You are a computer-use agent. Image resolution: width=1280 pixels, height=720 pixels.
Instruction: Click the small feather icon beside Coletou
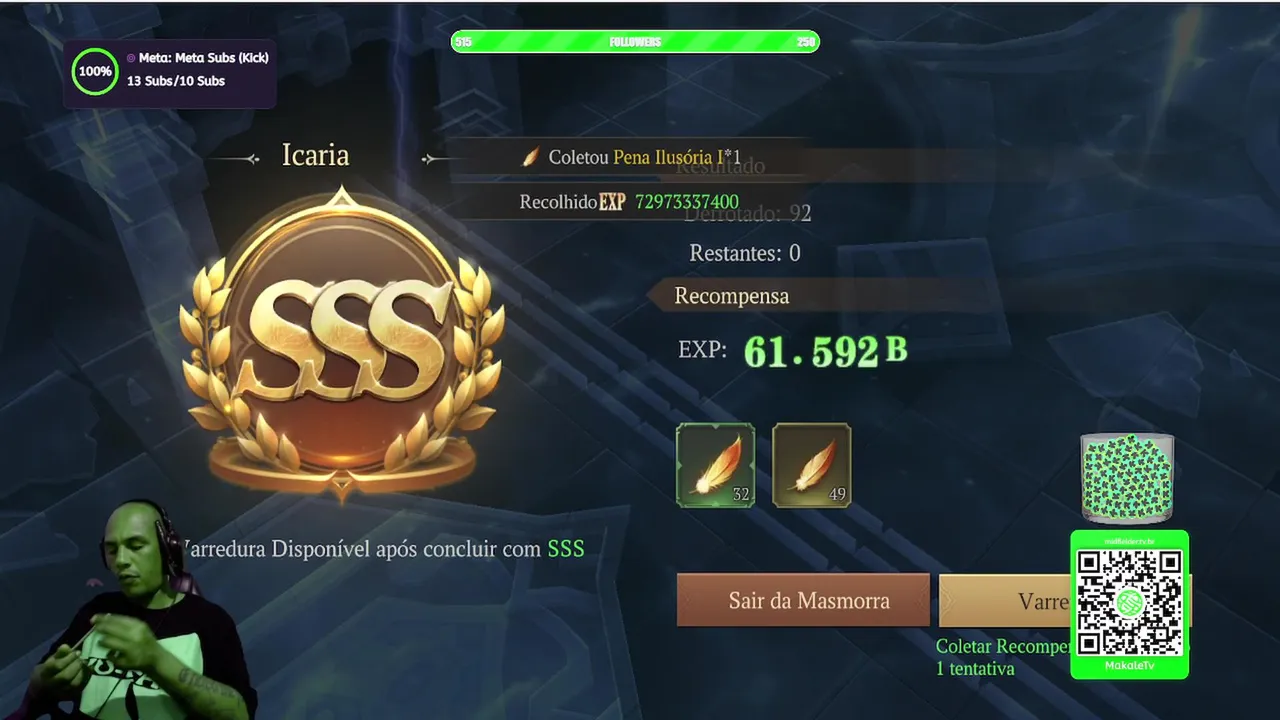coord(531,157)
